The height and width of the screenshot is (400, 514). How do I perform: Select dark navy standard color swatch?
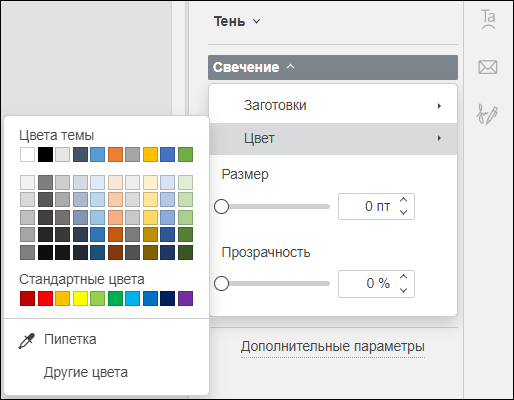[x=167, y=298]
